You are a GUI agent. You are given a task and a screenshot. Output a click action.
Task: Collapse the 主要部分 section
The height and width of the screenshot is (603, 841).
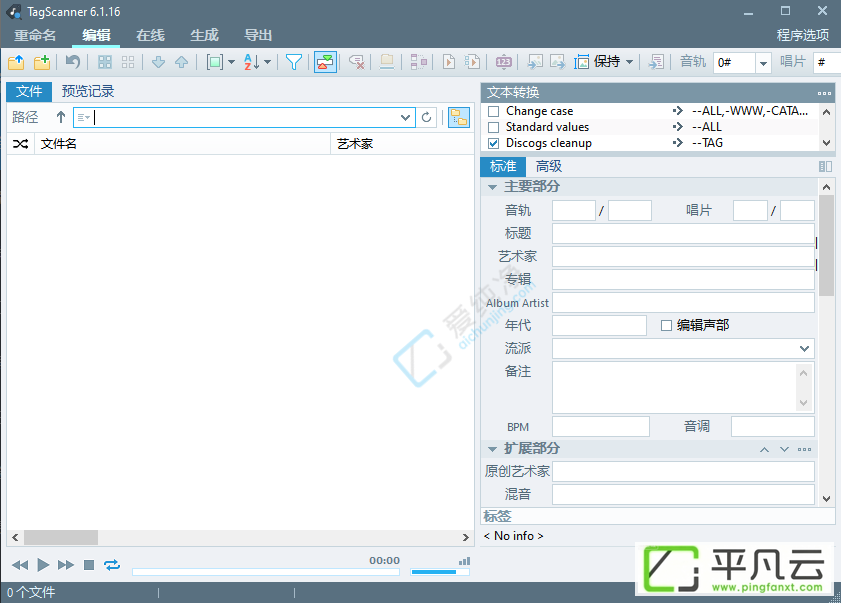point(492,187)
